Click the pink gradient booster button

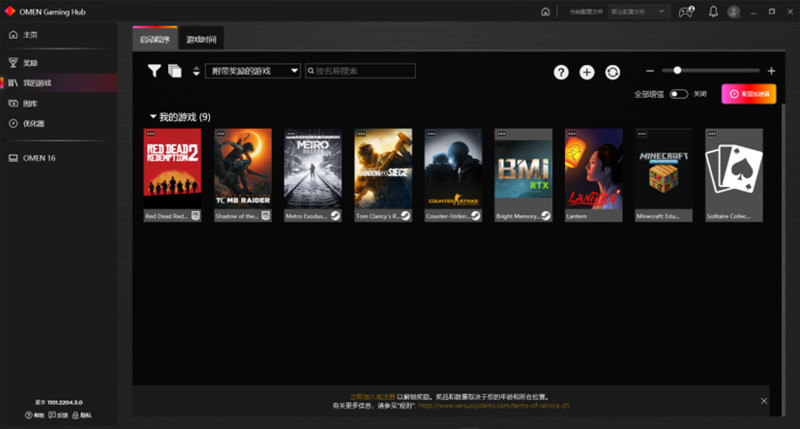(748, 94)
